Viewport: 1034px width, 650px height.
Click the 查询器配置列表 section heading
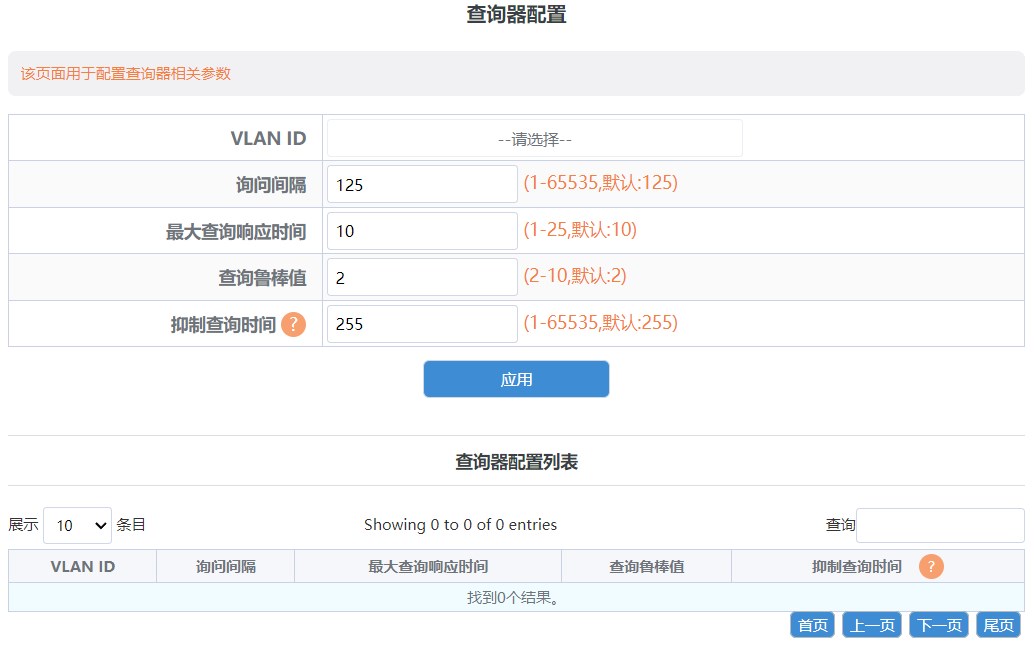pyautogui.click(x=516, y=461)
